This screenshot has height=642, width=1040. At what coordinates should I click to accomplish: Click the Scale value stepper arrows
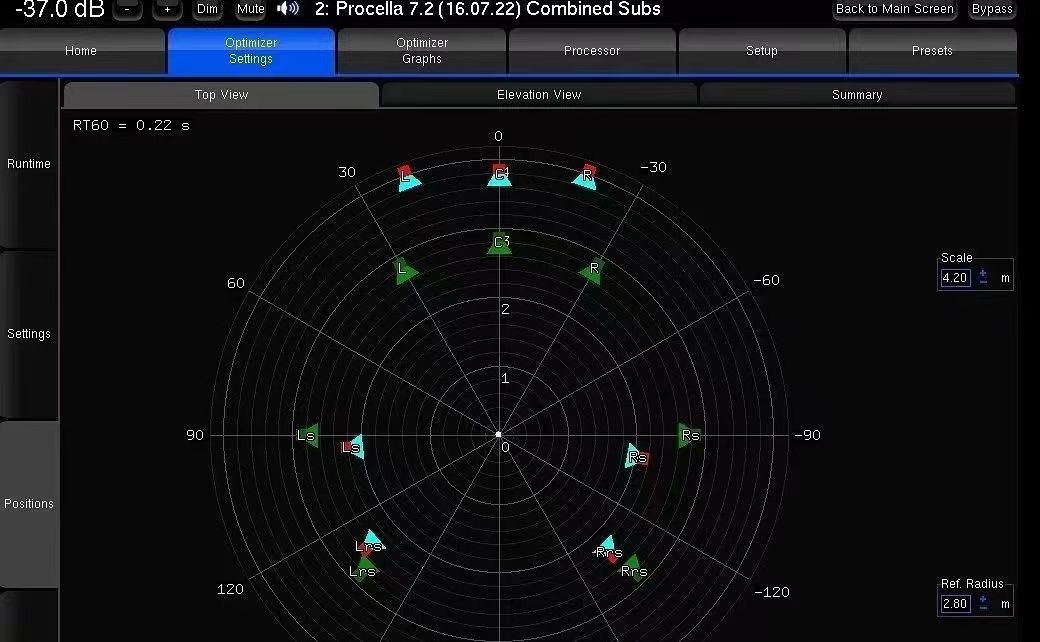point(983,278)
